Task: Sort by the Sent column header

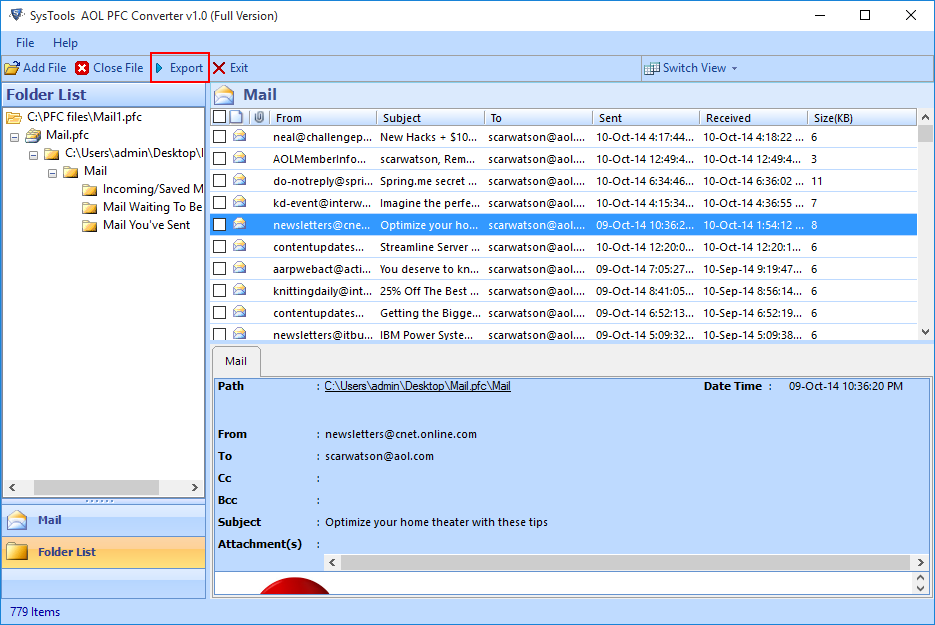Action: tap(646, 117)
